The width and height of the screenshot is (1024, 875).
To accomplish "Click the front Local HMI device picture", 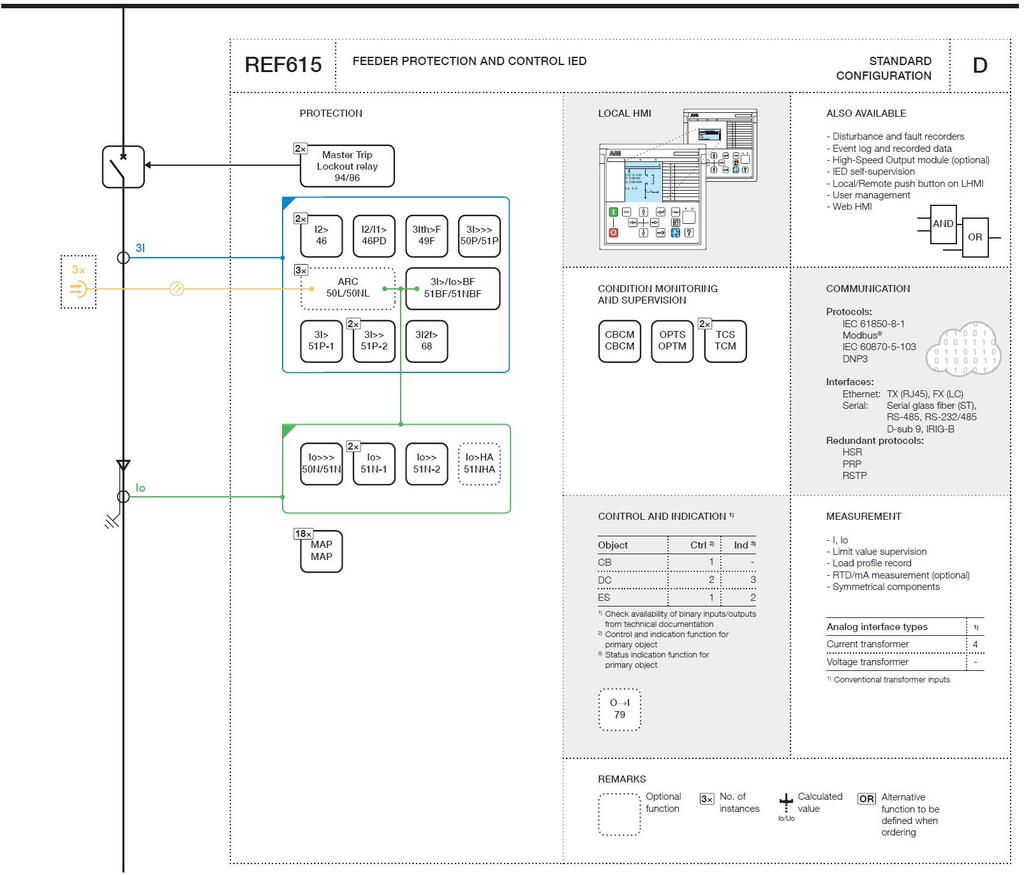I will pyautogui.click(x=652, y=197).
